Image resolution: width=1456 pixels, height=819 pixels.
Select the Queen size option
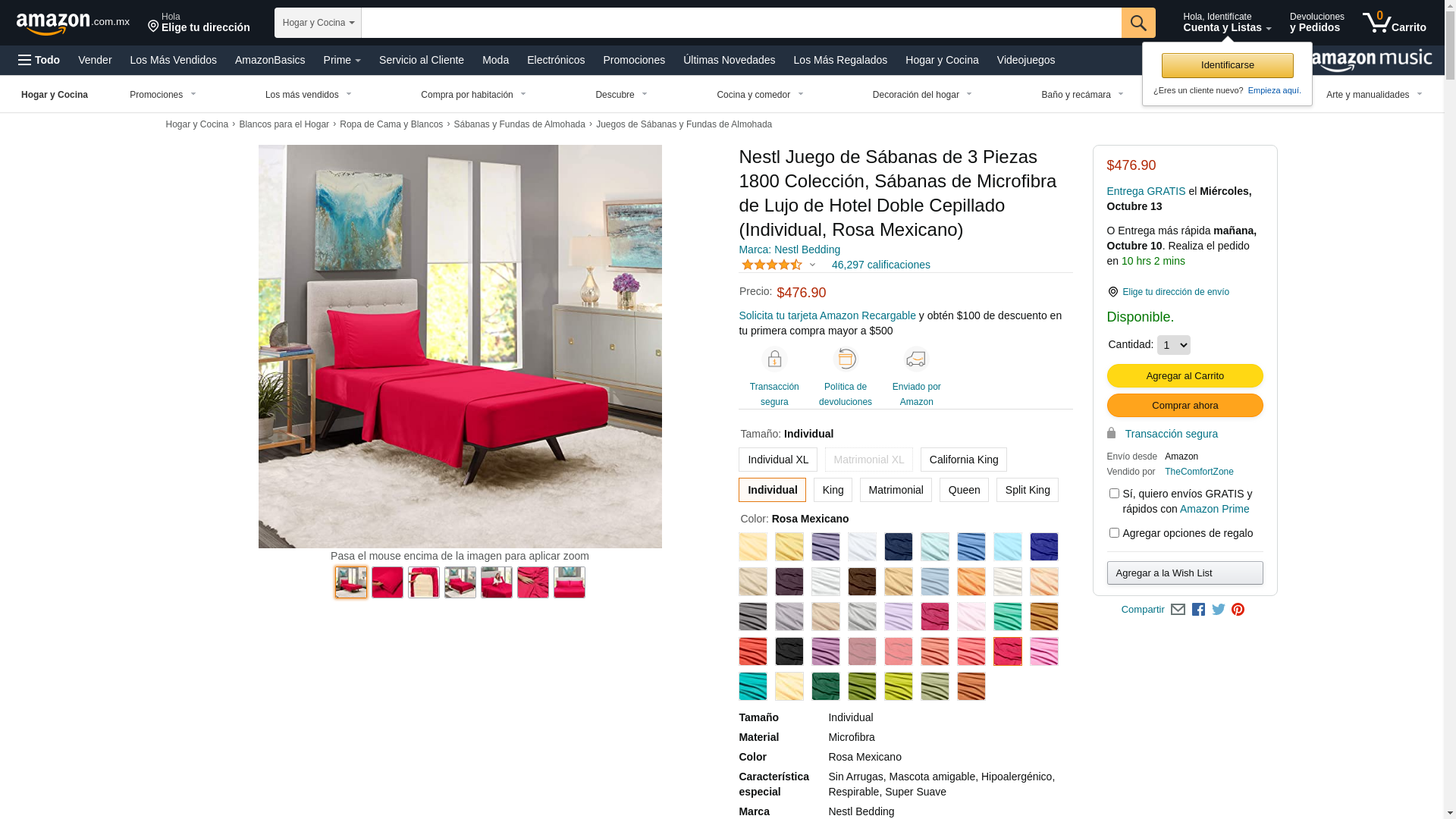click(x=964, y=490)
